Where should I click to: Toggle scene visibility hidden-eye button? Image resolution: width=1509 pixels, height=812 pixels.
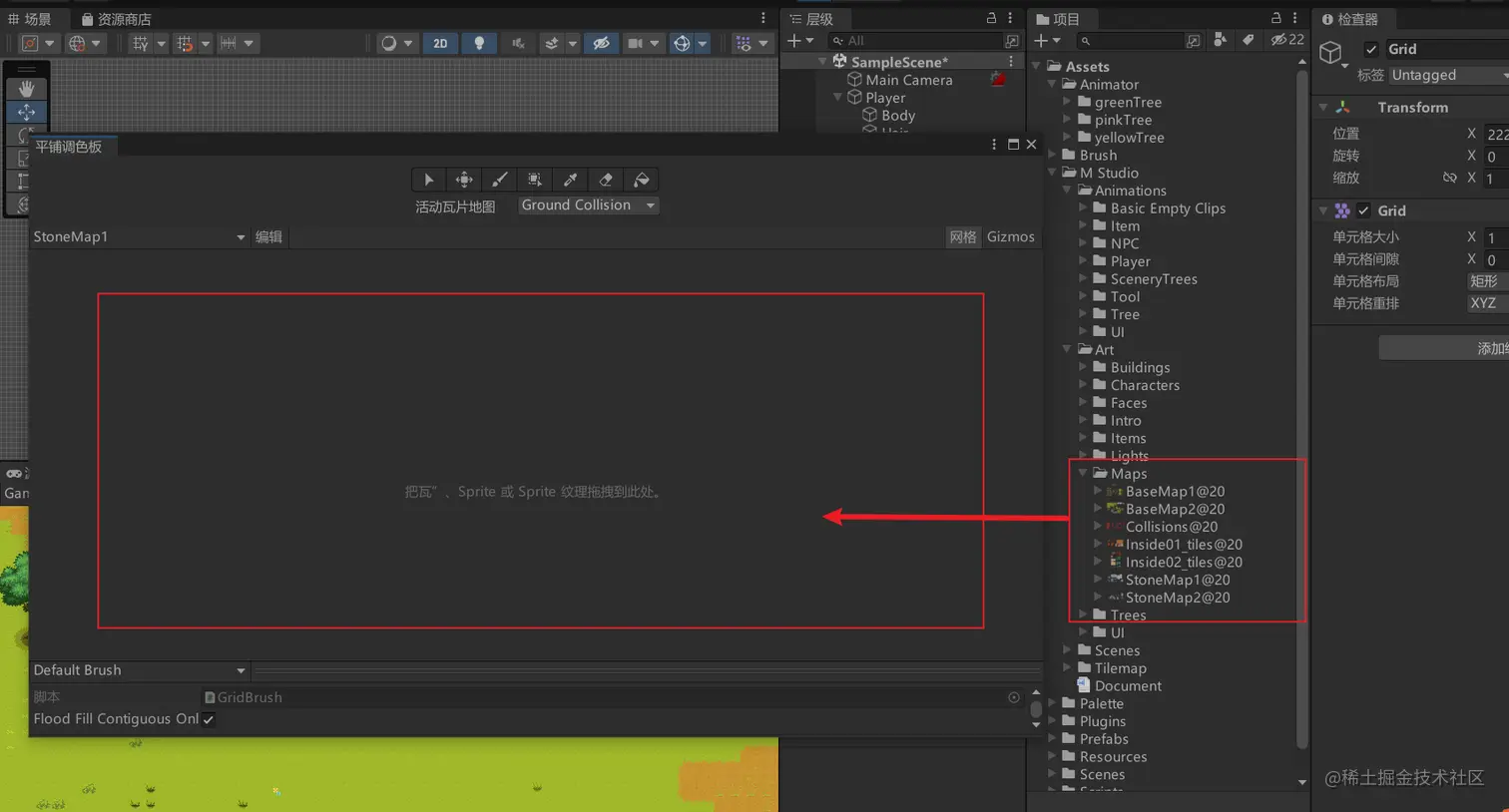[601, 43]
